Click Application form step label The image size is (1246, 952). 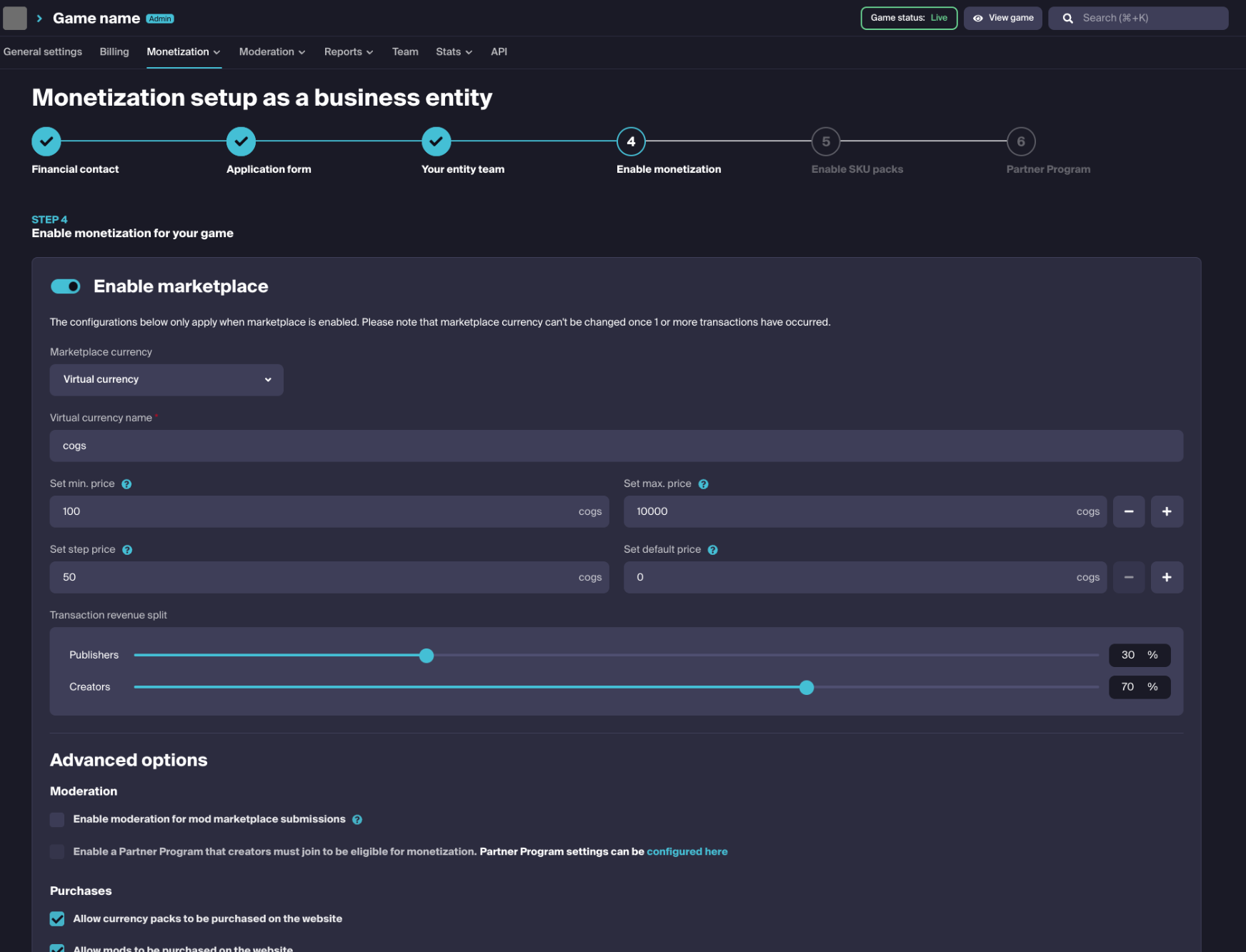click(269, 169)
